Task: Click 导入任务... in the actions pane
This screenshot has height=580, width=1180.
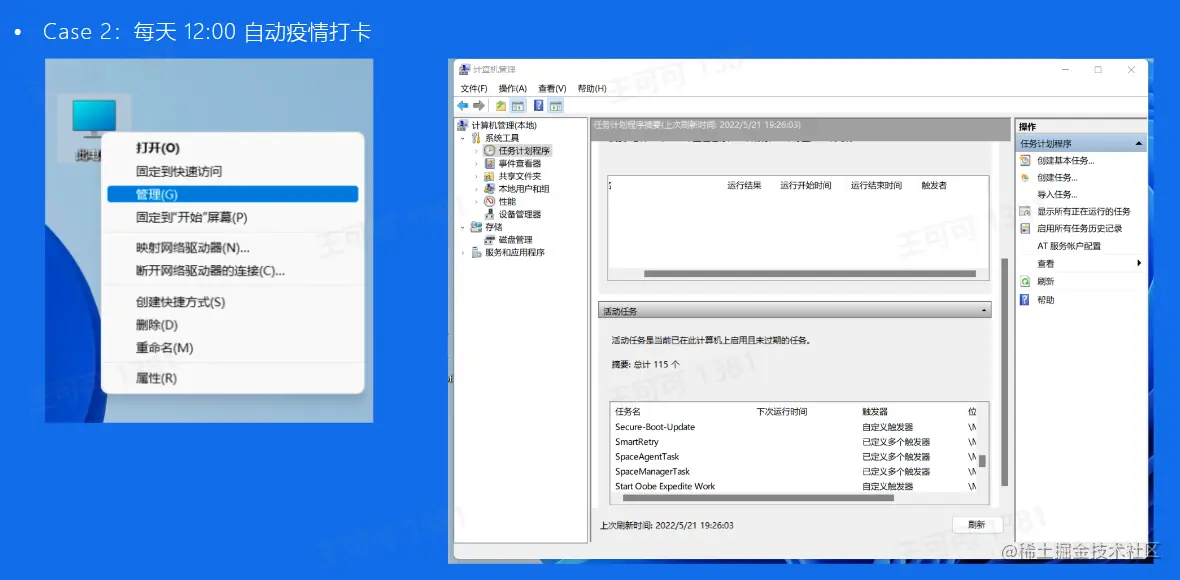Action: click(1057, 194)
